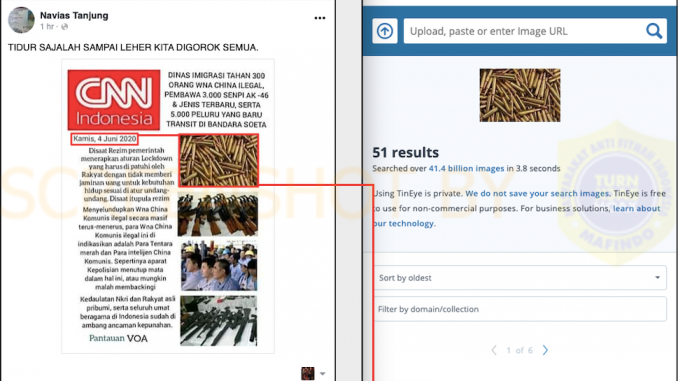The image size is (678, 381).
Task: Click the CNN Indonesia logo in post
Action: [114, 100]
